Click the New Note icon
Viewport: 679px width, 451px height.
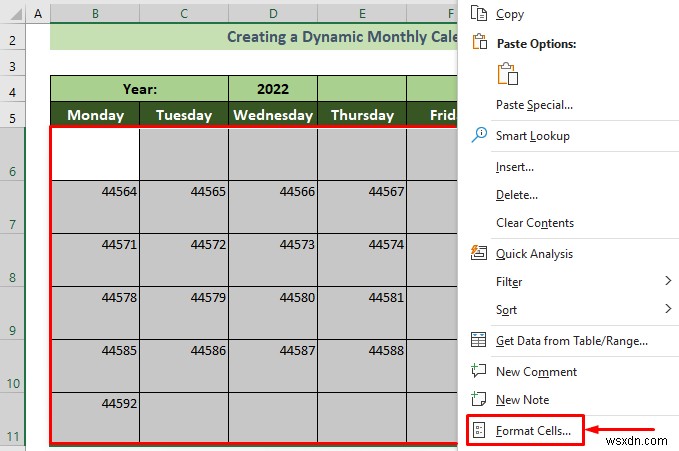pyautogui.click(x=479, y=399)
